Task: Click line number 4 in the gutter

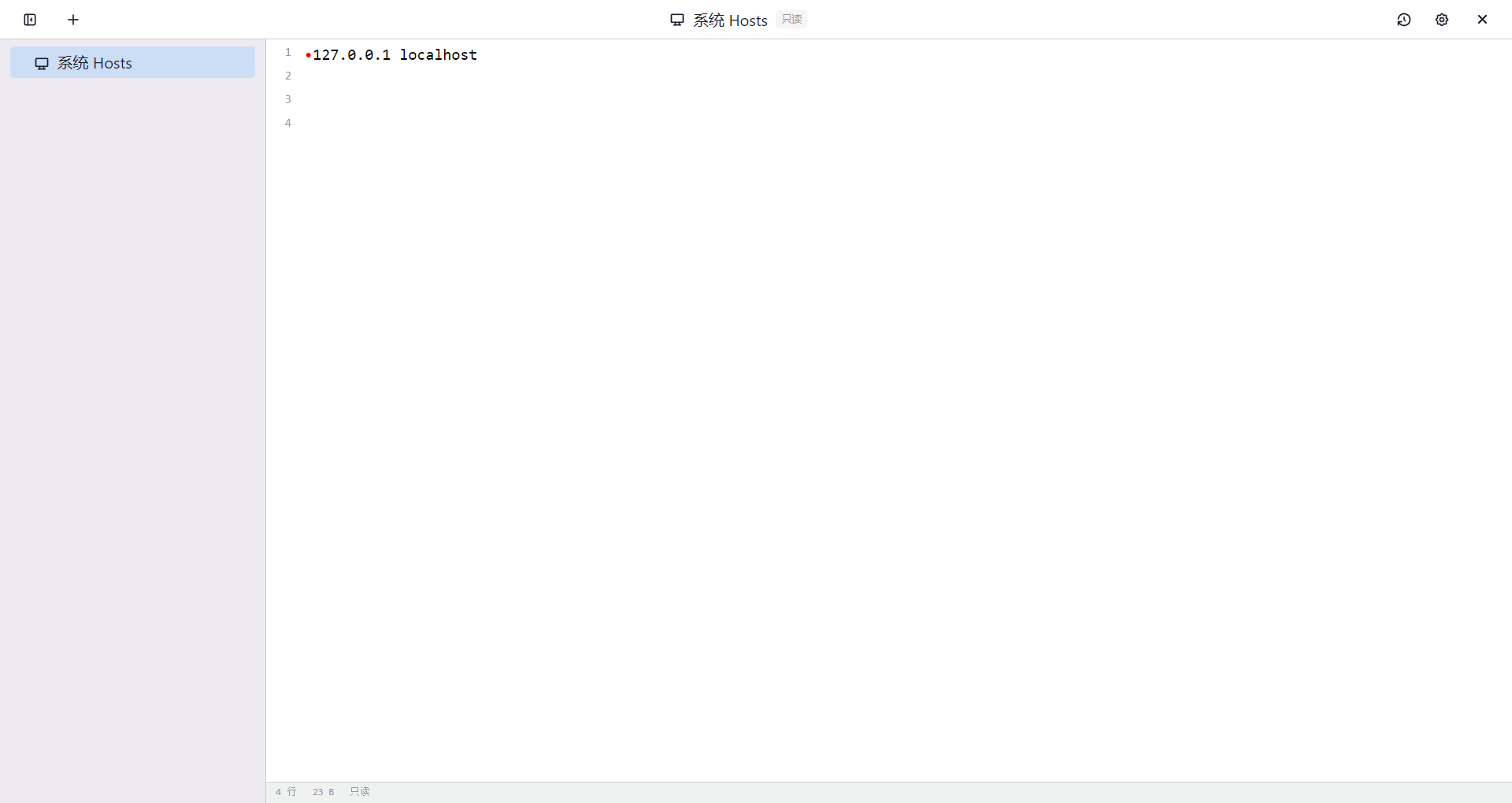Action: 288,123
